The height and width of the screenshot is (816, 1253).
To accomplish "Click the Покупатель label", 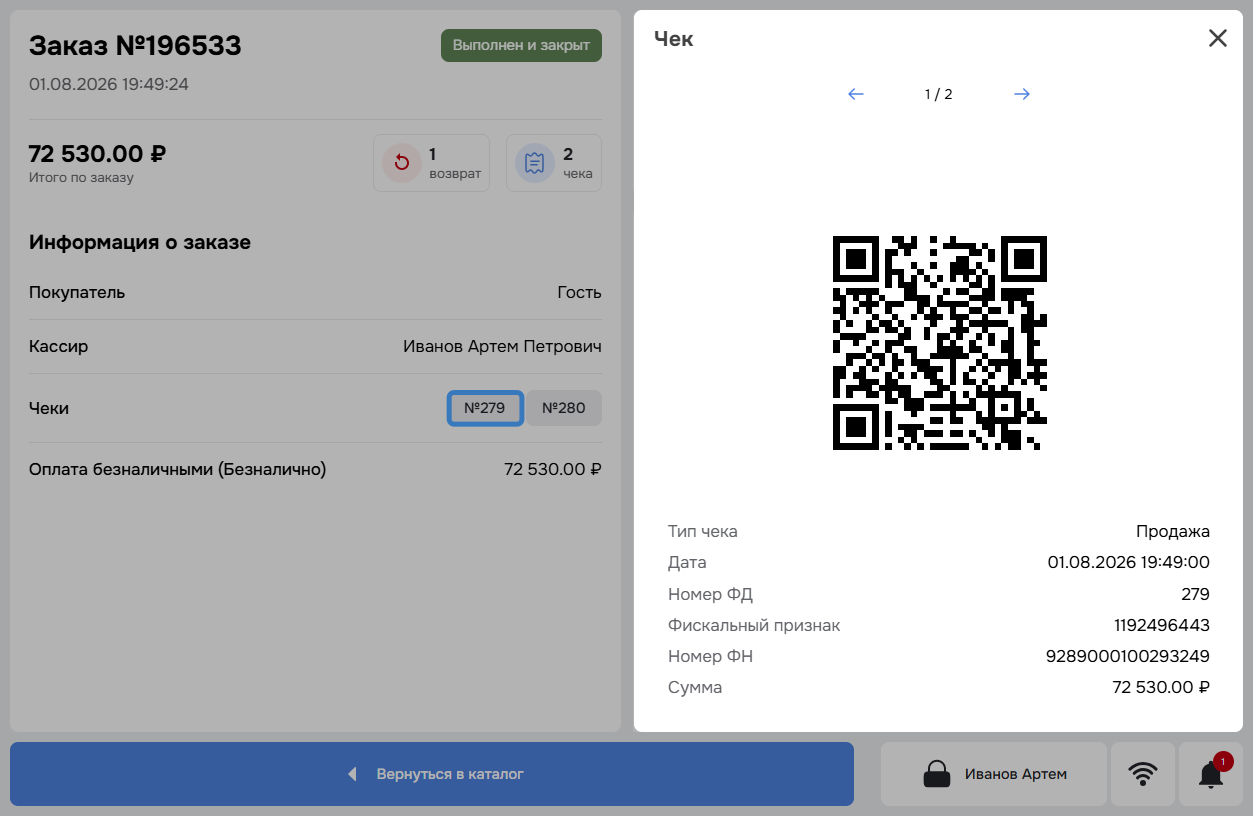I will tap(77, 293).
